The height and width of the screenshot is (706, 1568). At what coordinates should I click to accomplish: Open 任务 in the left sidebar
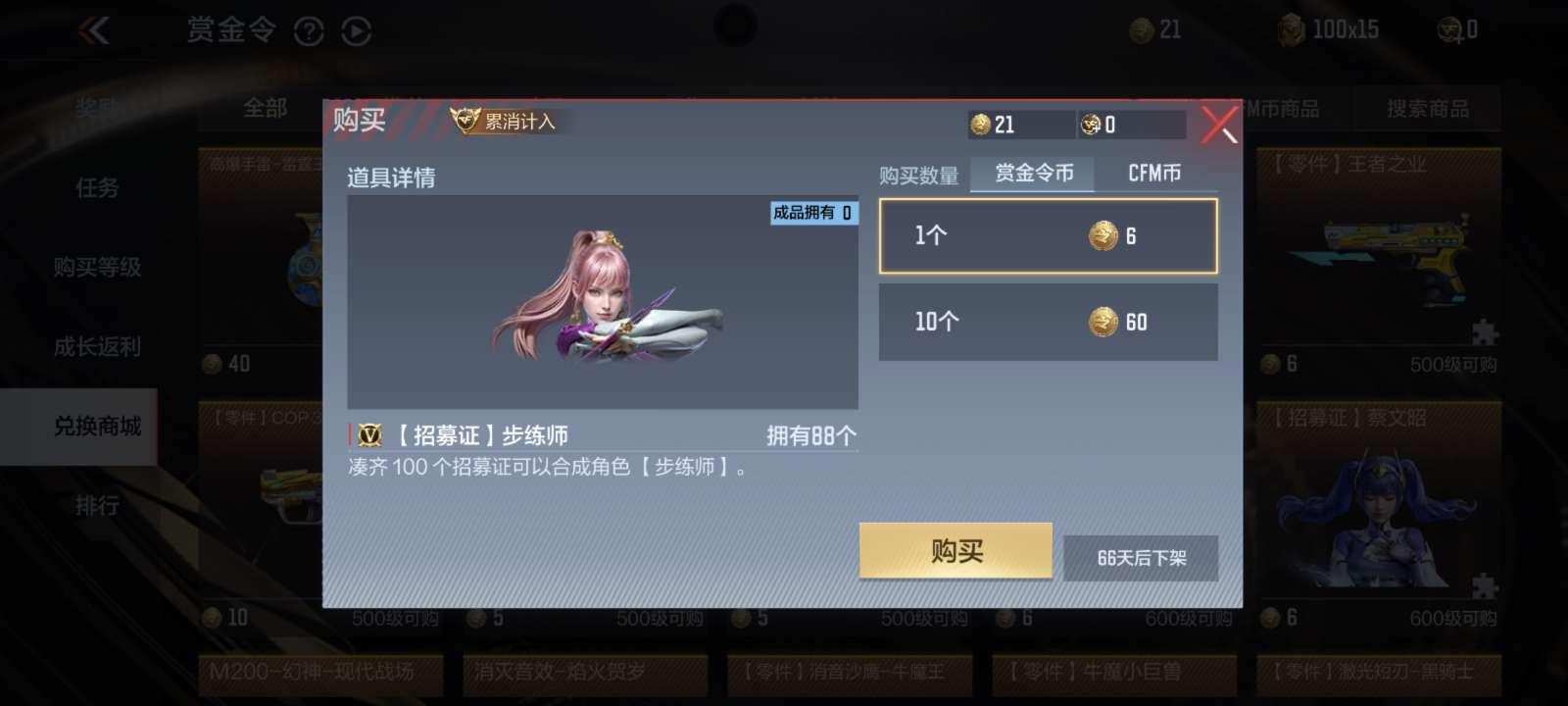[x=97, y=187]
